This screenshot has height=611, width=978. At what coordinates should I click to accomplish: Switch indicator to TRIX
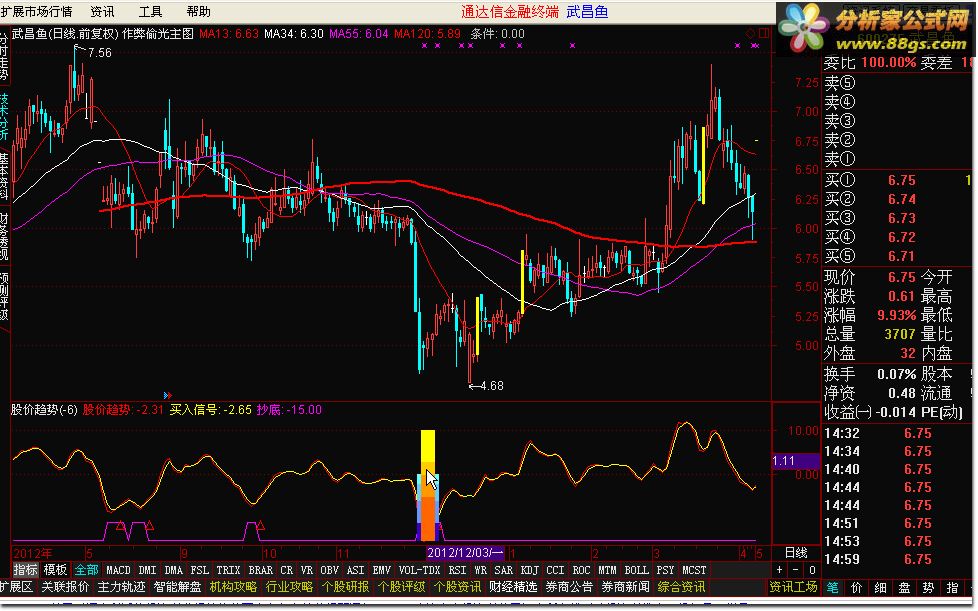coord(228,570)
